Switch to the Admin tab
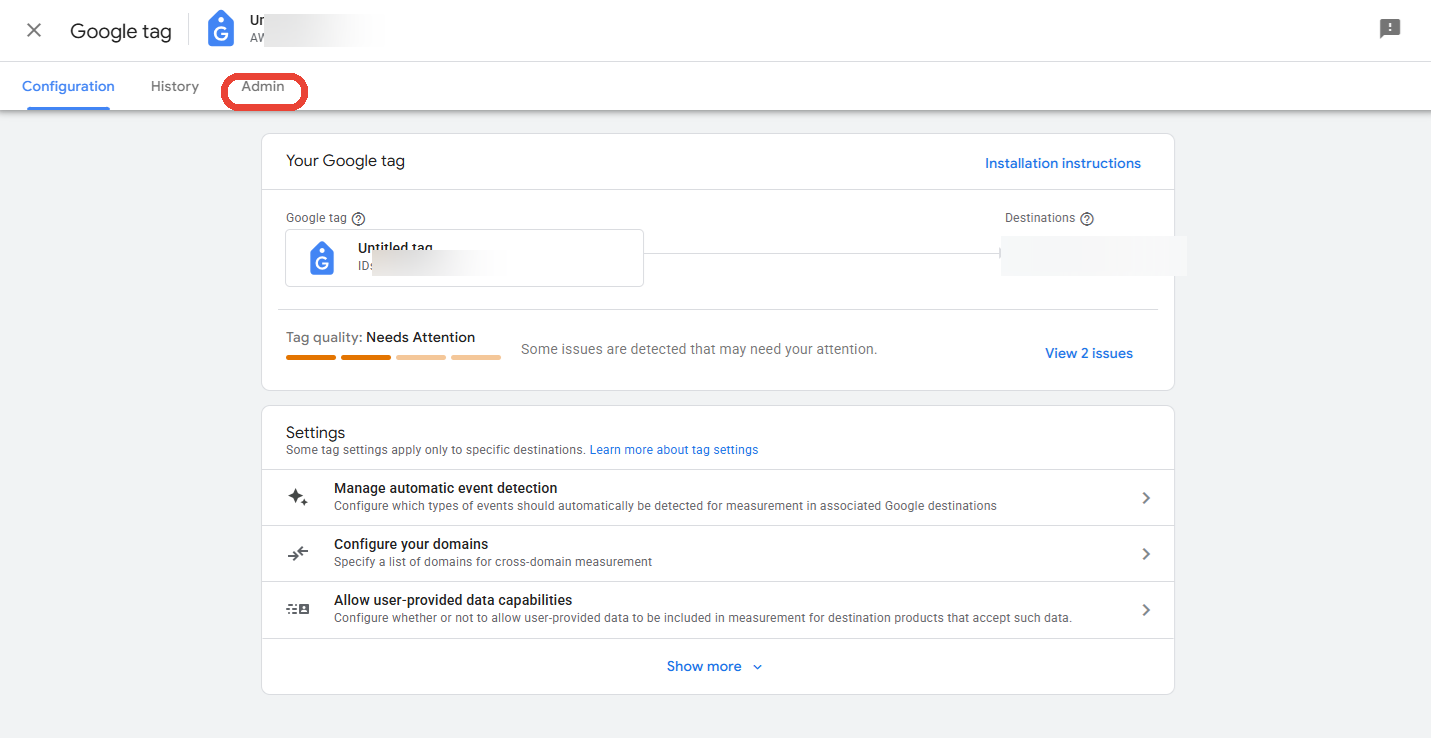1431x738 pixels. [263, 87]
